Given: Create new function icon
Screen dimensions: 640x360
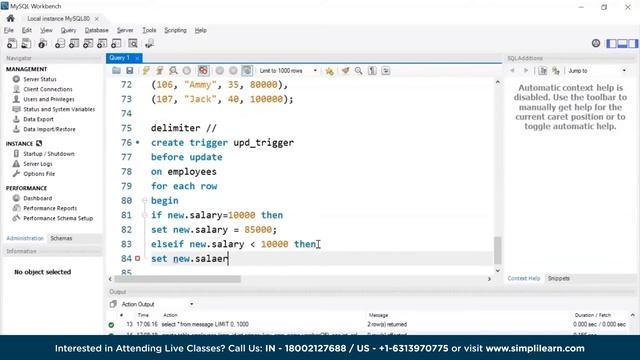Looking at the screenshot, I should [116, 43].
